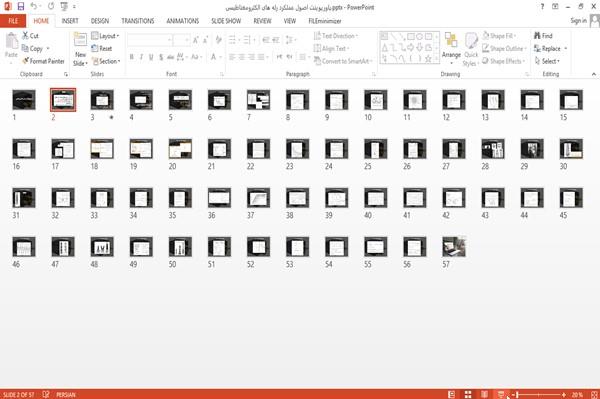Image resolution: width=600 pixels, height=399 pixels.
Task: Click the Paste clipboard icon
Action: point(11,41)
